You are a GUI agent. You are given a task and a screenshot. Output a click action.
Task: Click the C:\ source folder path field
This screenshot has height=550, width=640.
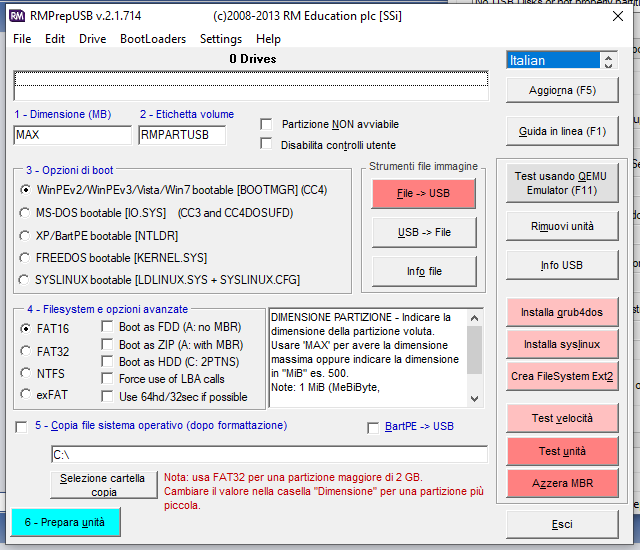pos(269,455)
